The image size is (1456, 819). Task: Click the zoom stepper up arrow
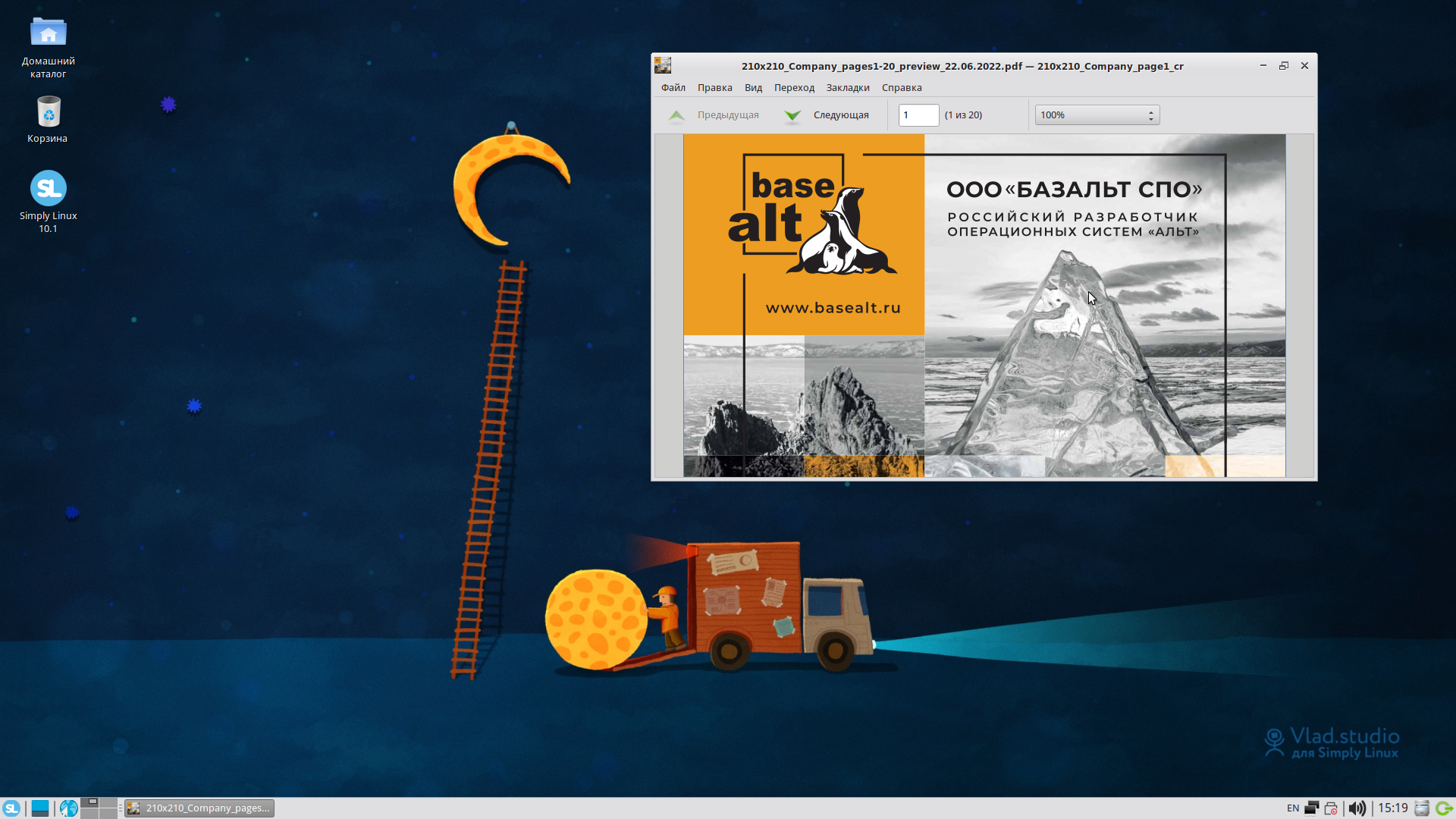click(1150, 111)
